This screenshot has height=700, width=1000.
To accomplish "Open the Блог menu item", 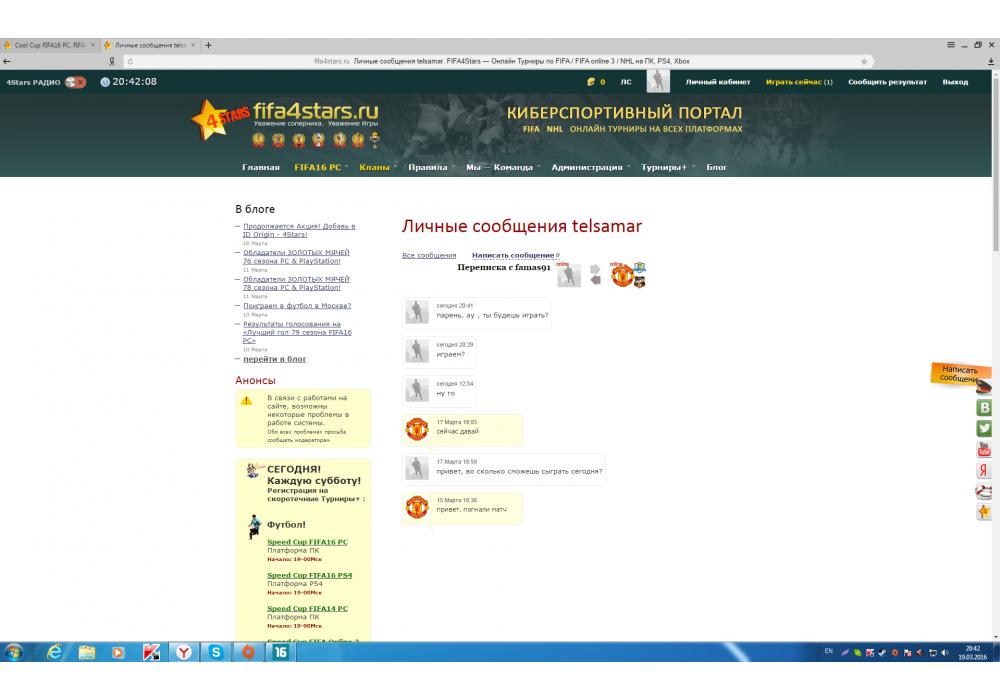I will [717, 167].
